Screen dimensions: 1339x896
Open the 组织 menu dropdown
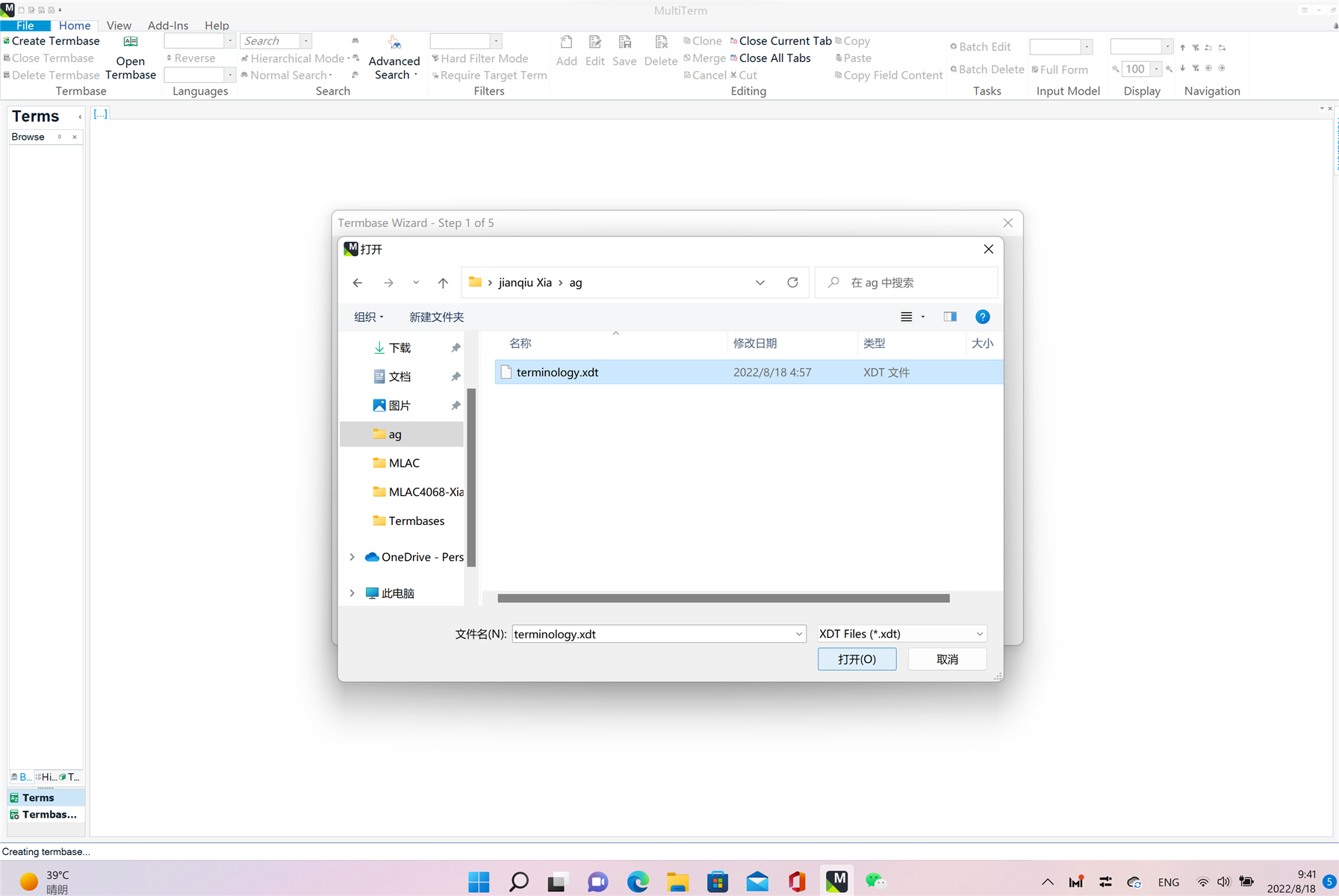(x=368, y=317)
